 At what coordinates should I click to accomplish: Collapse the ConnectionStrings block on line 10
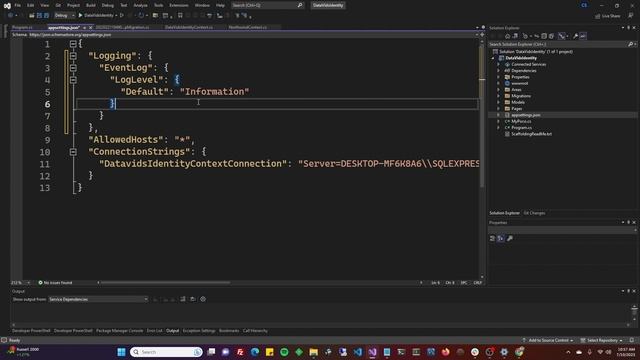73,152
